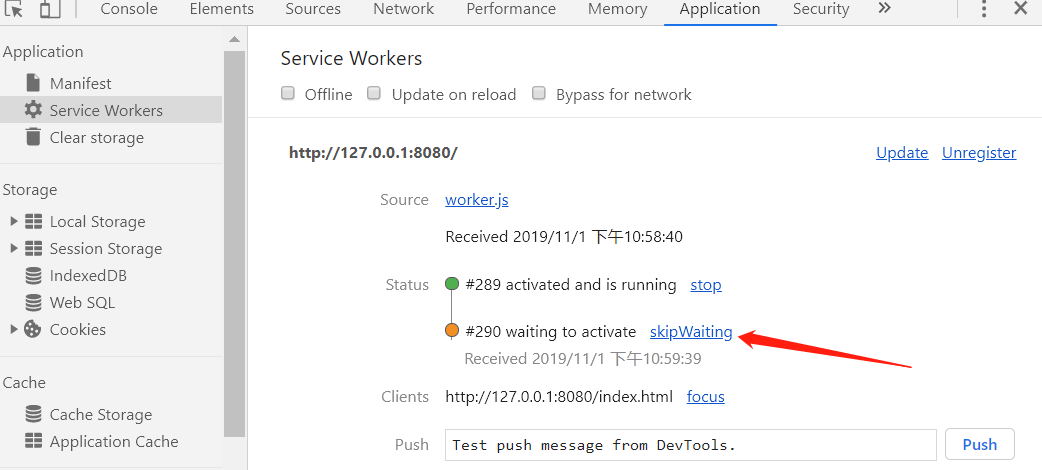Click the Web SQL database icon
Viewport: 1042px width, 470px height.
(33, 302)
